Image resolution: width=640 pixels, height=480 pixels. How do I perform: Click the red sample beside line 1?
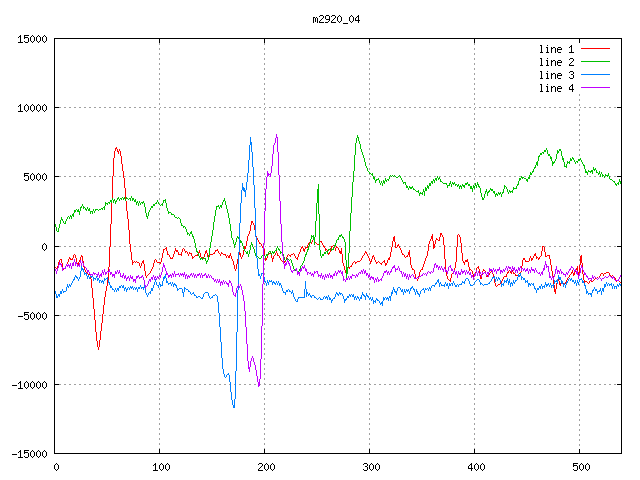click(595, 49)
